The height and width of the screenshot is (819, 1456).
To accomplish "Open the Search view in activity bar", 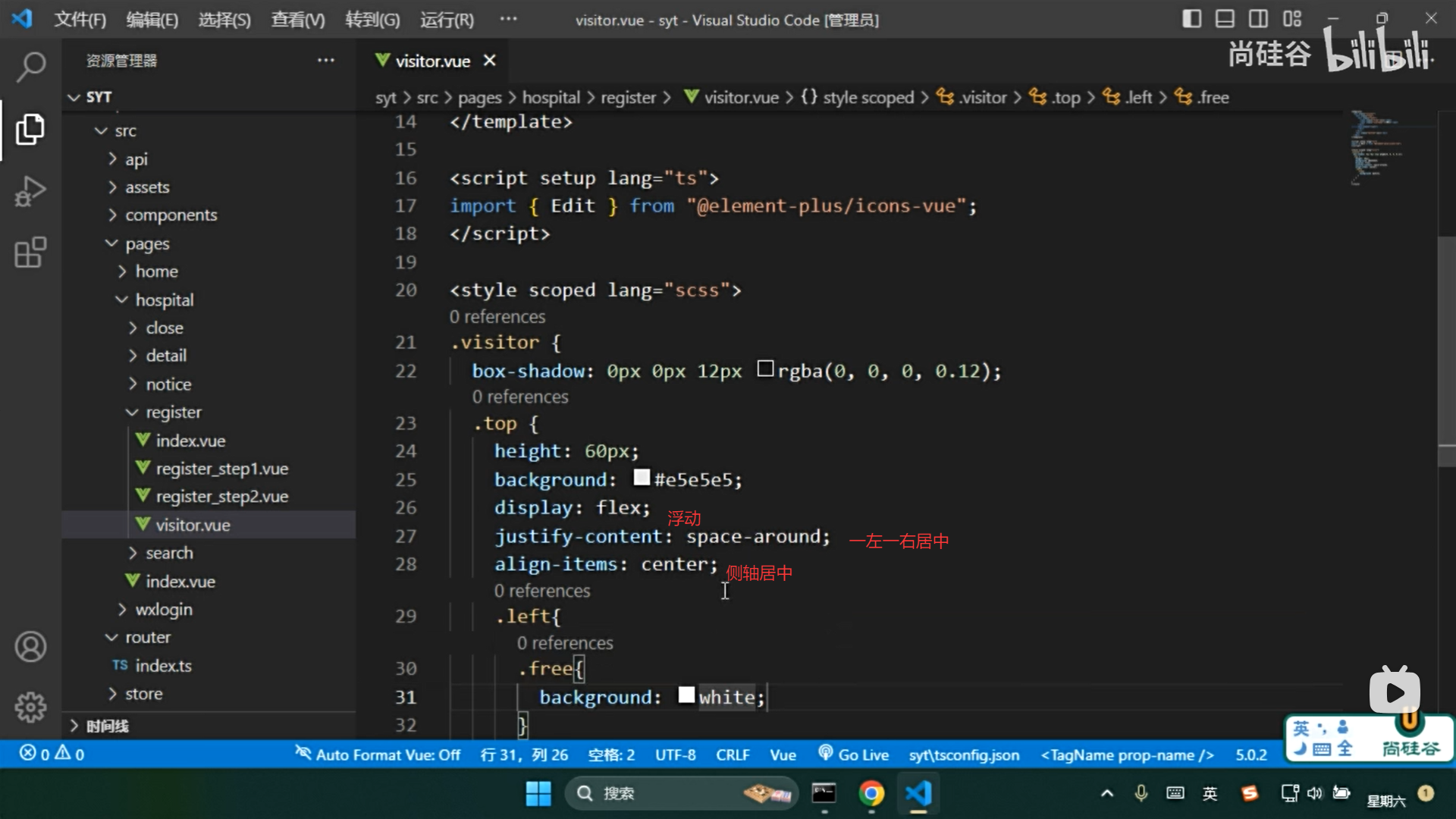I will [x=30, y=67].
